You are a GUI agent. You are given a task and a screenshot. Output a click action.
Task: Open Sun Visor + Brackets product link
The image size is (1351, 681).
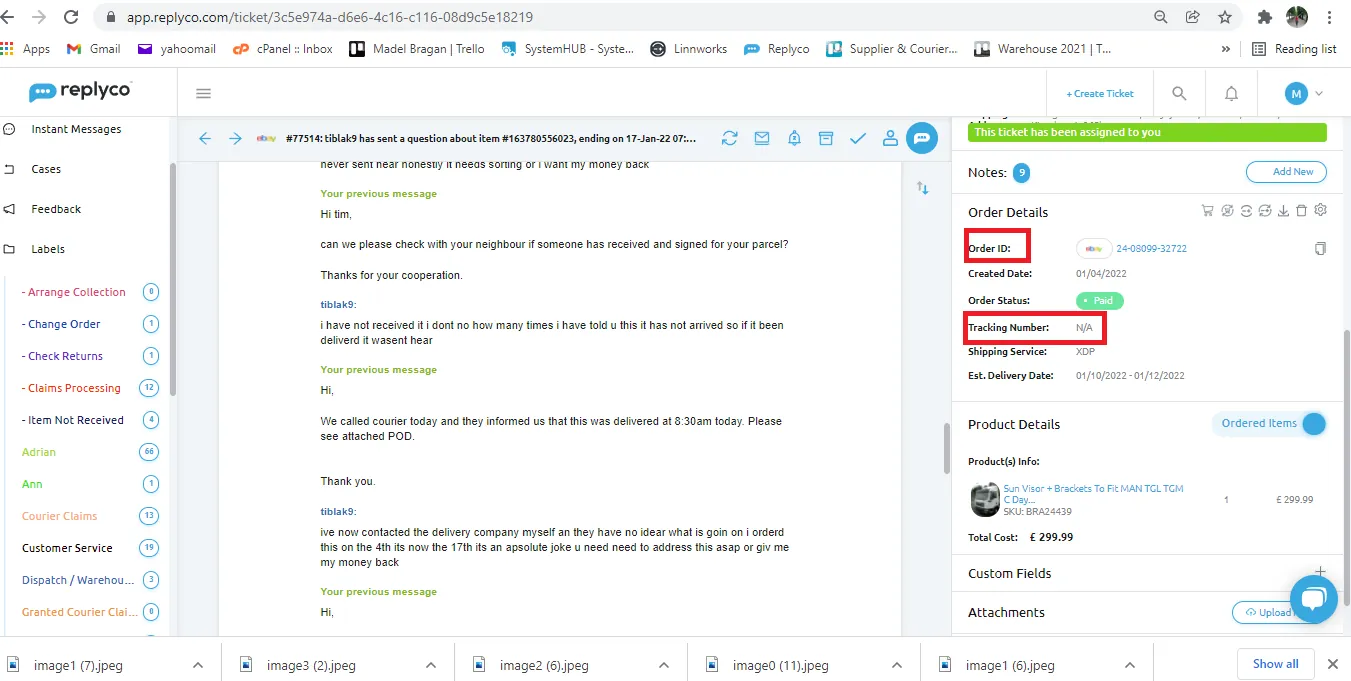pyautogui.click(x=1093, y=494)
